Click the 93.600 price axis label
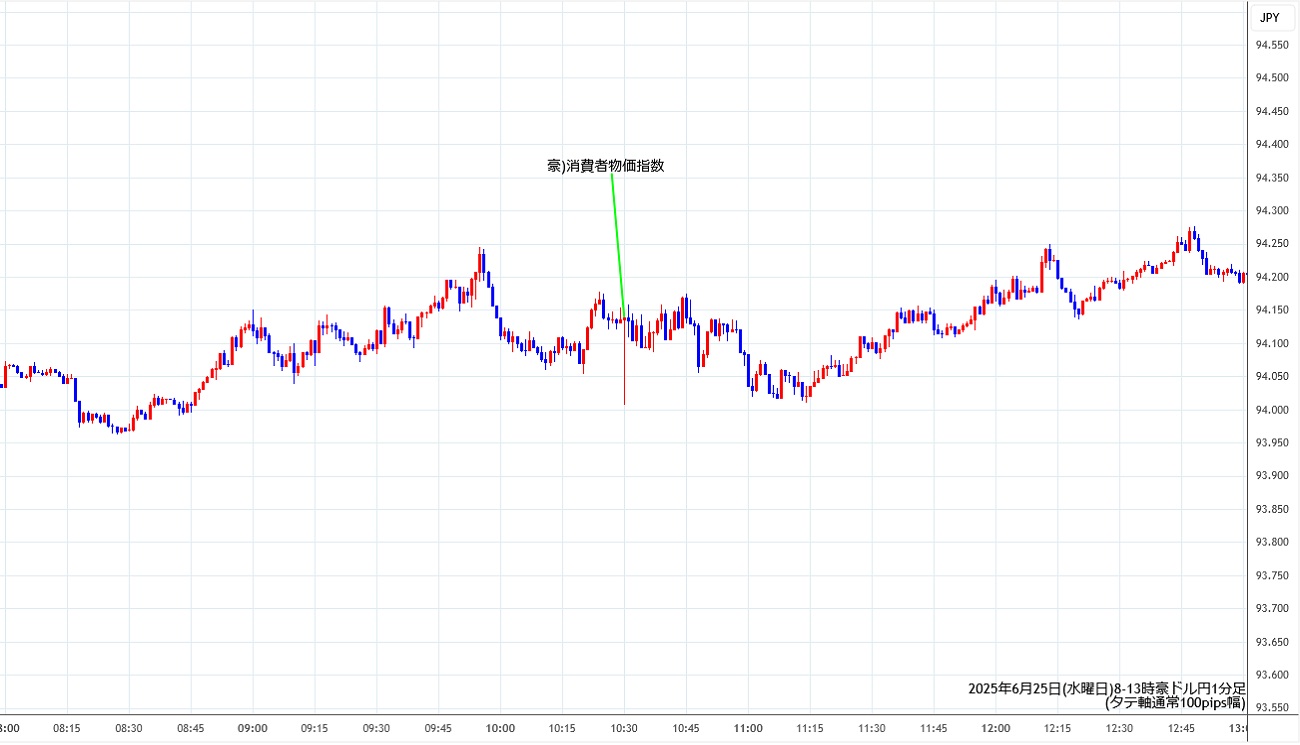1300x745 pixels. tap(1272, 675)
